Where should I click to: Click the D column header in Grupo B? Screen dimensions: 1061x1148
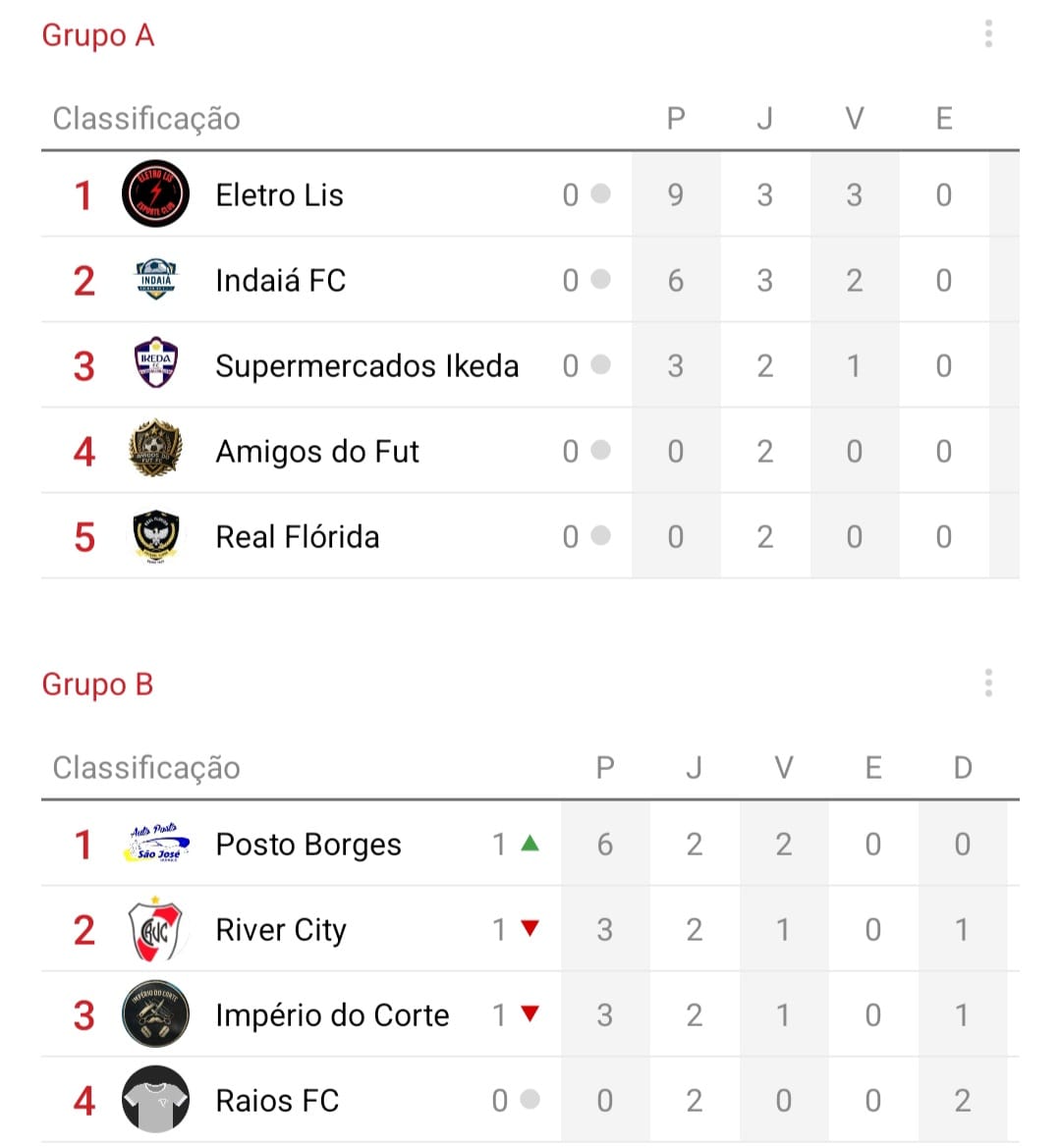pyautogui.click(x=962, y=767)
